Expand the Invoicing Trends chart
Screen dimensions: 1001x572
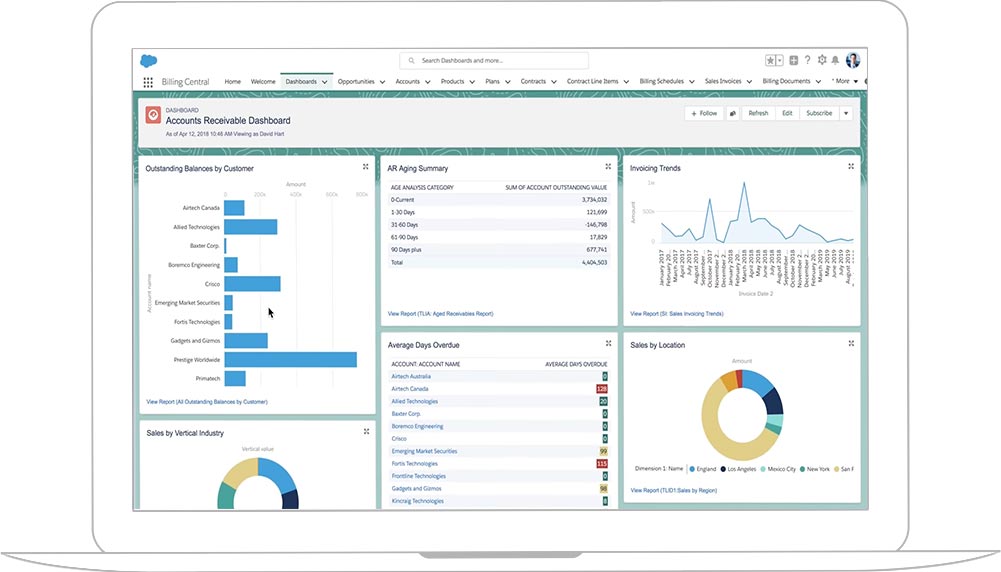tap(851, 166)
